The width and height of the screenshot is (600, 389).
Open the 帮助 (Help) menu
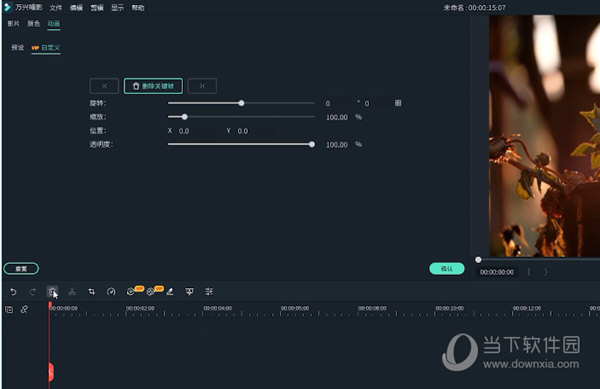(x=138, y=8)
